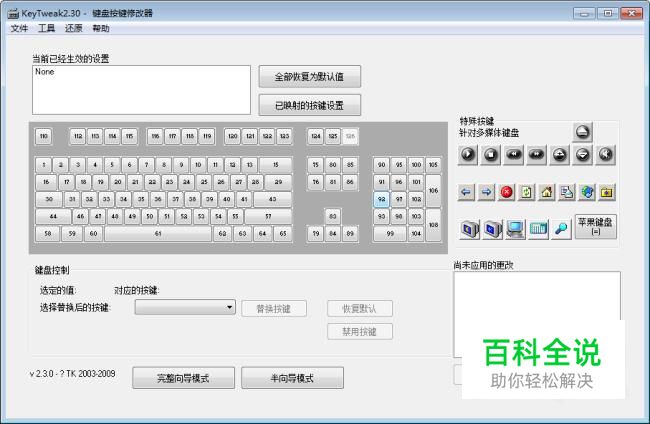The height and width of the screenshot is (424, 650).
Task: Click 已映射的按键设置 button
Action: [x=310, y=105]
